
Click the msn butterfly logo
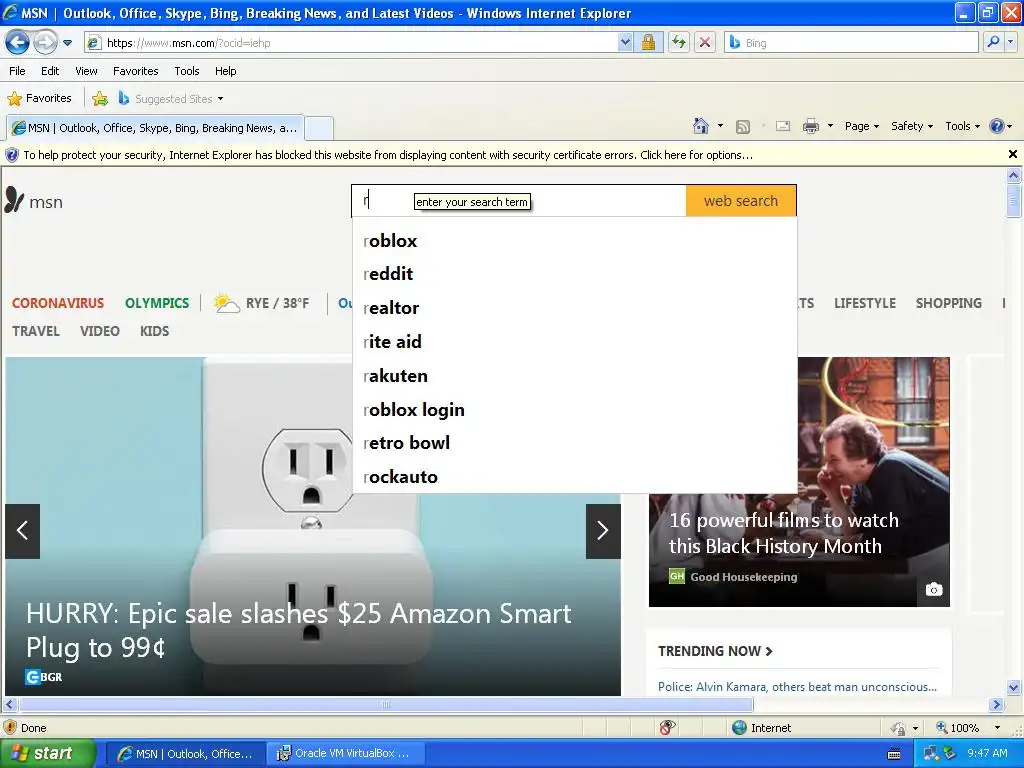[x=34, y=200]
